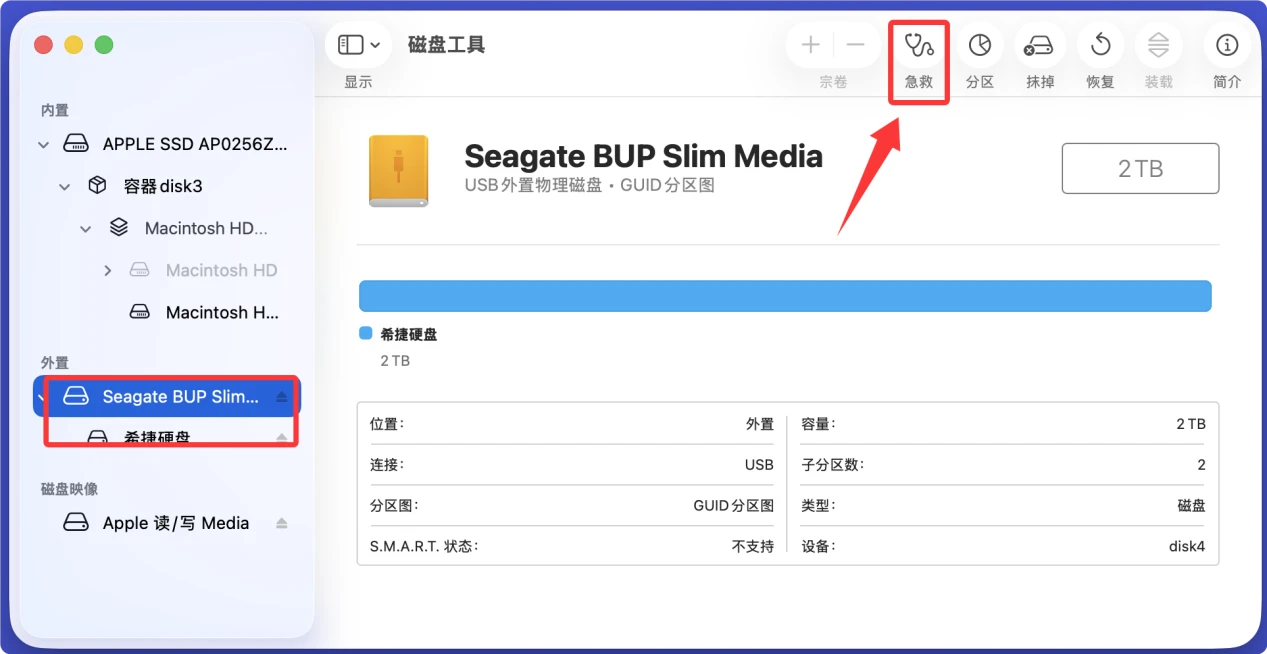Click the USB外置物理磁盘 subtitle text
The height and width of the screenshot is (654, 1267).
click(x=534, y=186)
